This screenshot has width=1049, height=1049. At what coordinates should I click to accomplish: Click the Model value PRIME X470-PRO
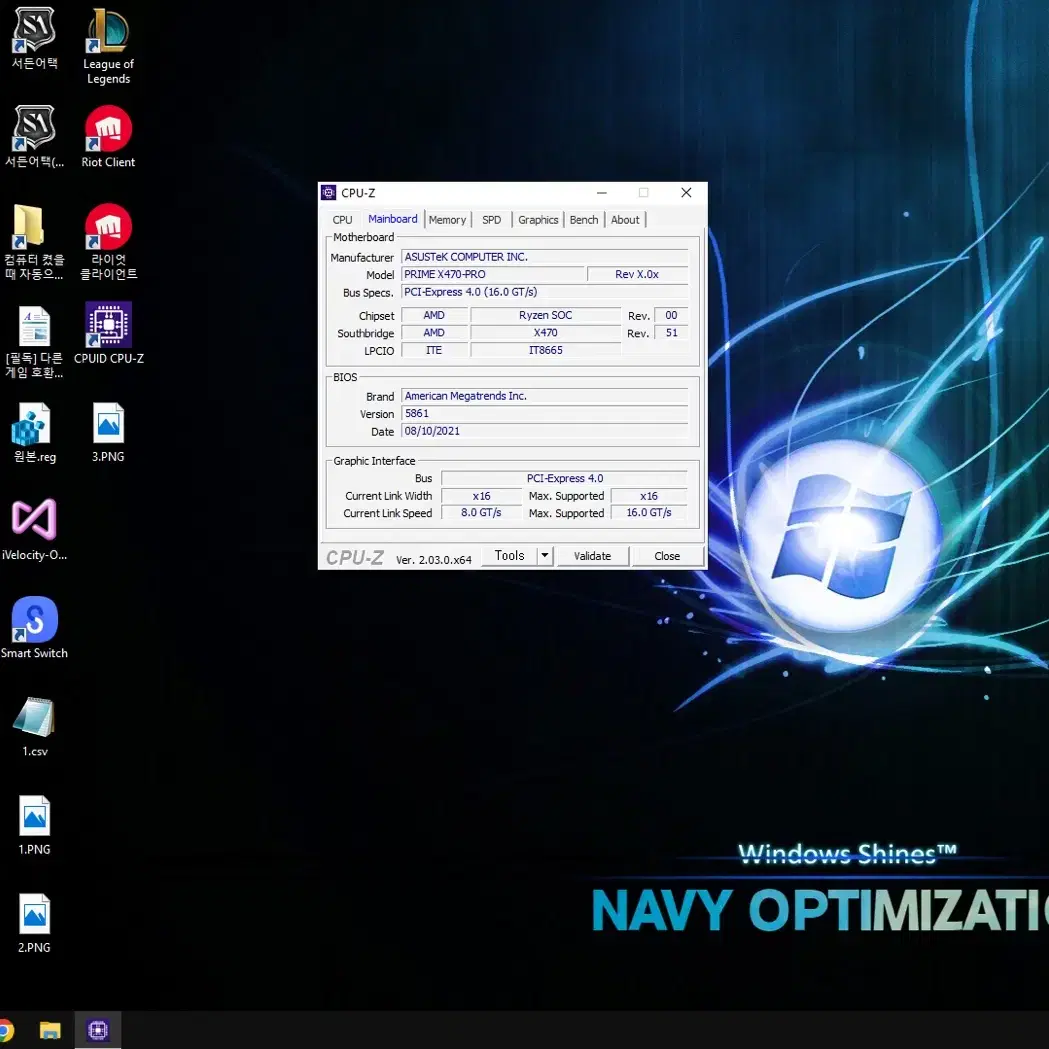coord(493,274)
